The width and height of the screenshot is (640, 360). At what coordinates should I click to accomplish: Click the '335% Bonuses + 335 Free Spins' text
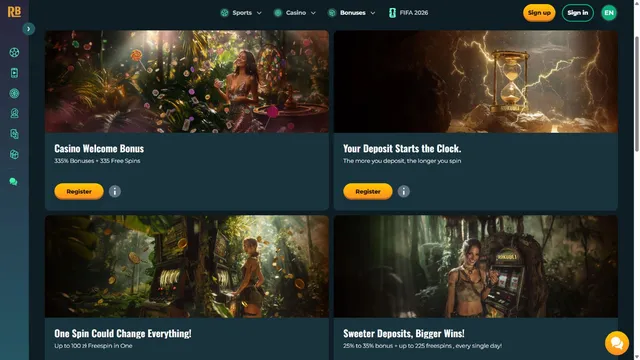[97, 161]
